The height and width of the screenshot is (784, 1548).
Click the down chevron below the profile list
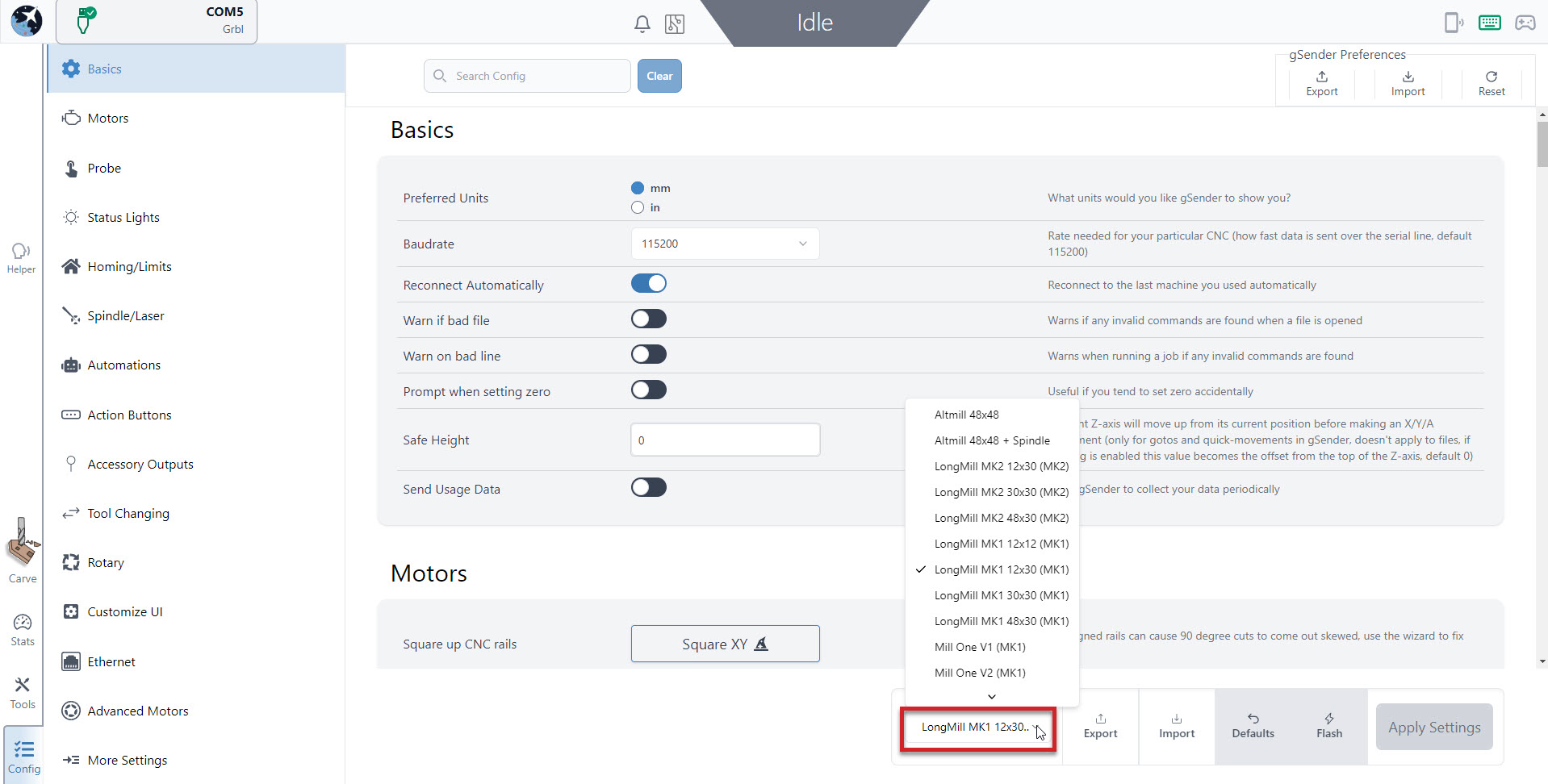(992, 696)
